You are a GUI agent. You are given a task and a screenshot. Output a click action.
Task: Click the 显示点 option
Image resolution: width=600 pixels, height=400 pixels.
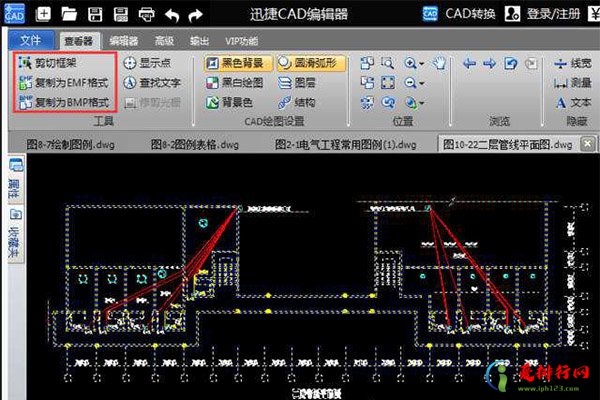pyautogui.click(x=147, y=63)
